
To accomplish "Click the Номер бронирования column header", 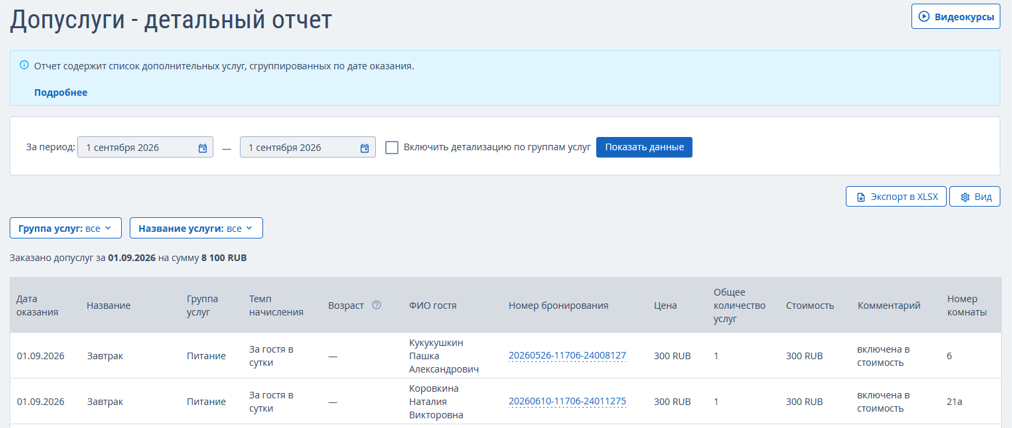I will [558, 305].
